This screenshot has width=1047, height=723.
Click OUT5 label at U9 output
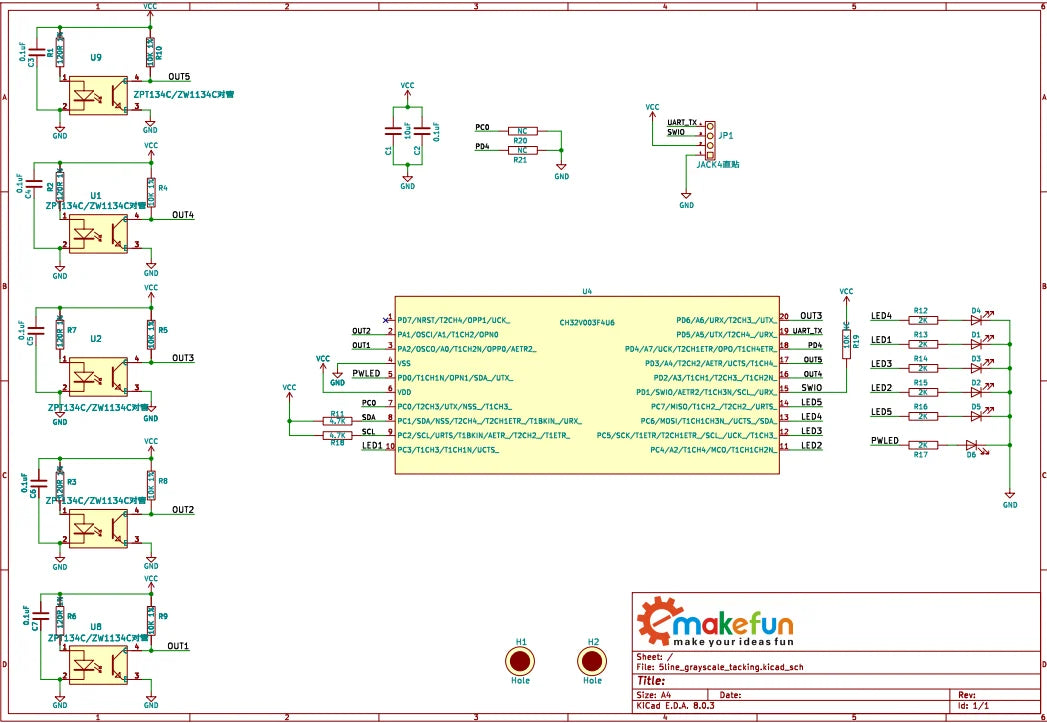pos(180,77)
